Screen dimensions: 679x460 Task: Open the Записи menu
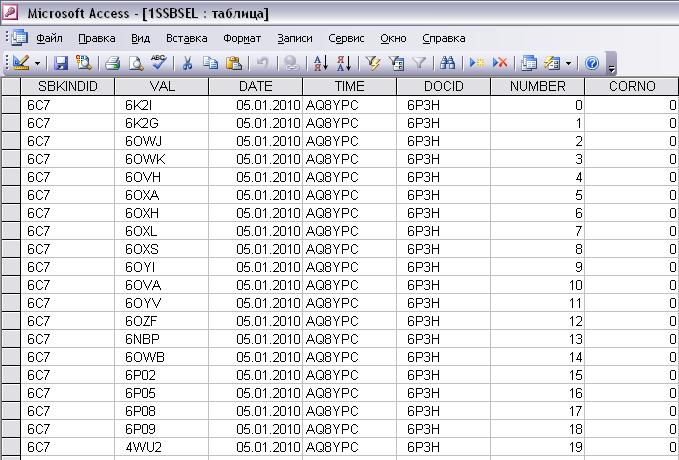click(294, 38)
